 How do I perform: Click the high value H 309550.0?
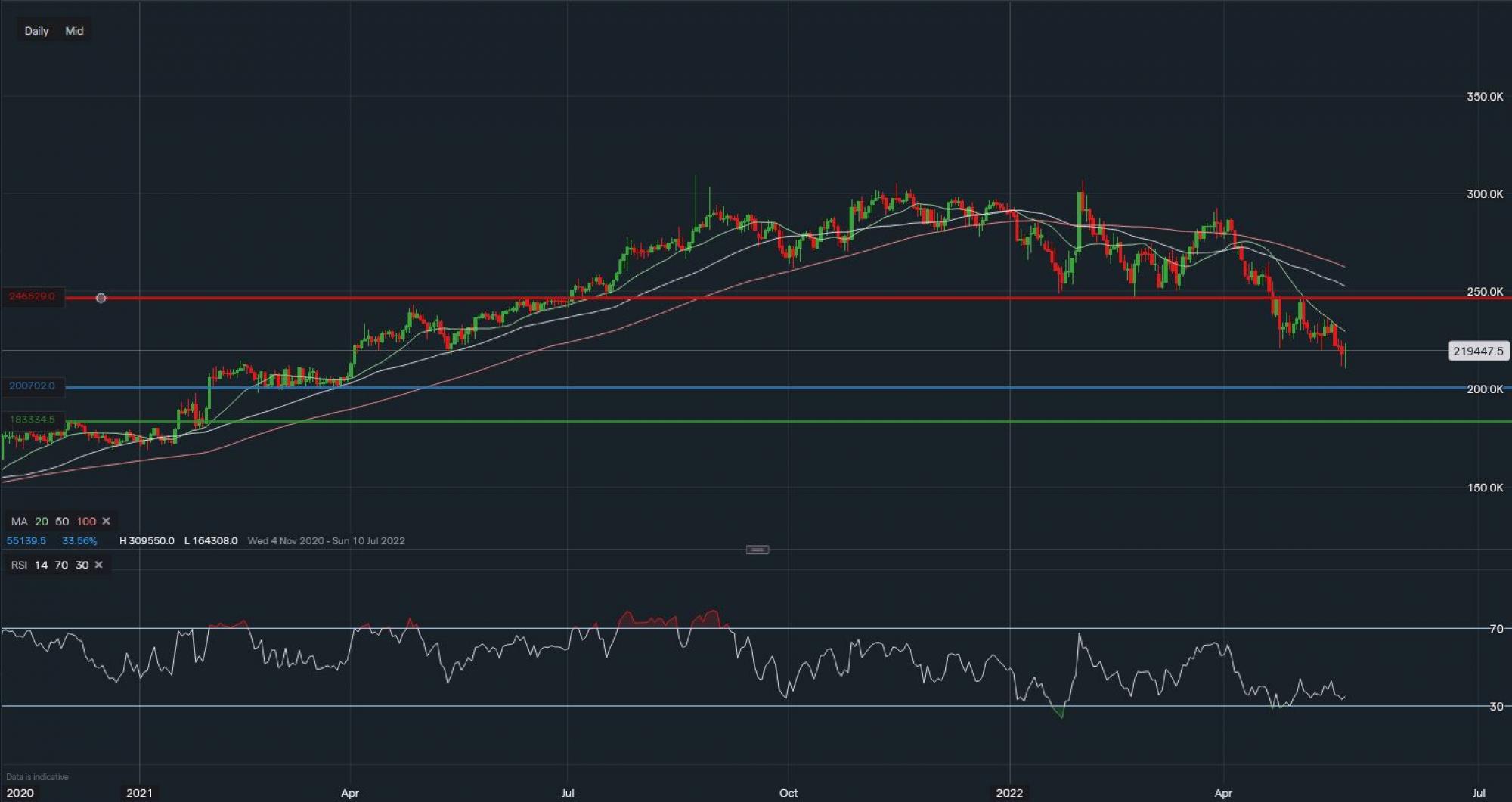point(146,541)
